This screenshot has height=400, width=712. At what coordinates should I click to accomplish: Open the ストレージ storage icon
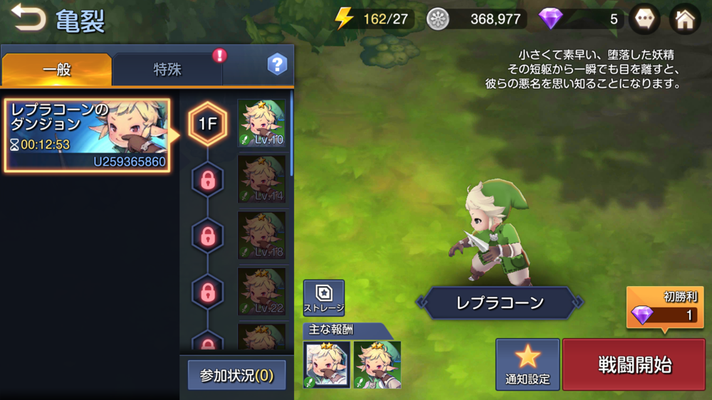324,298
